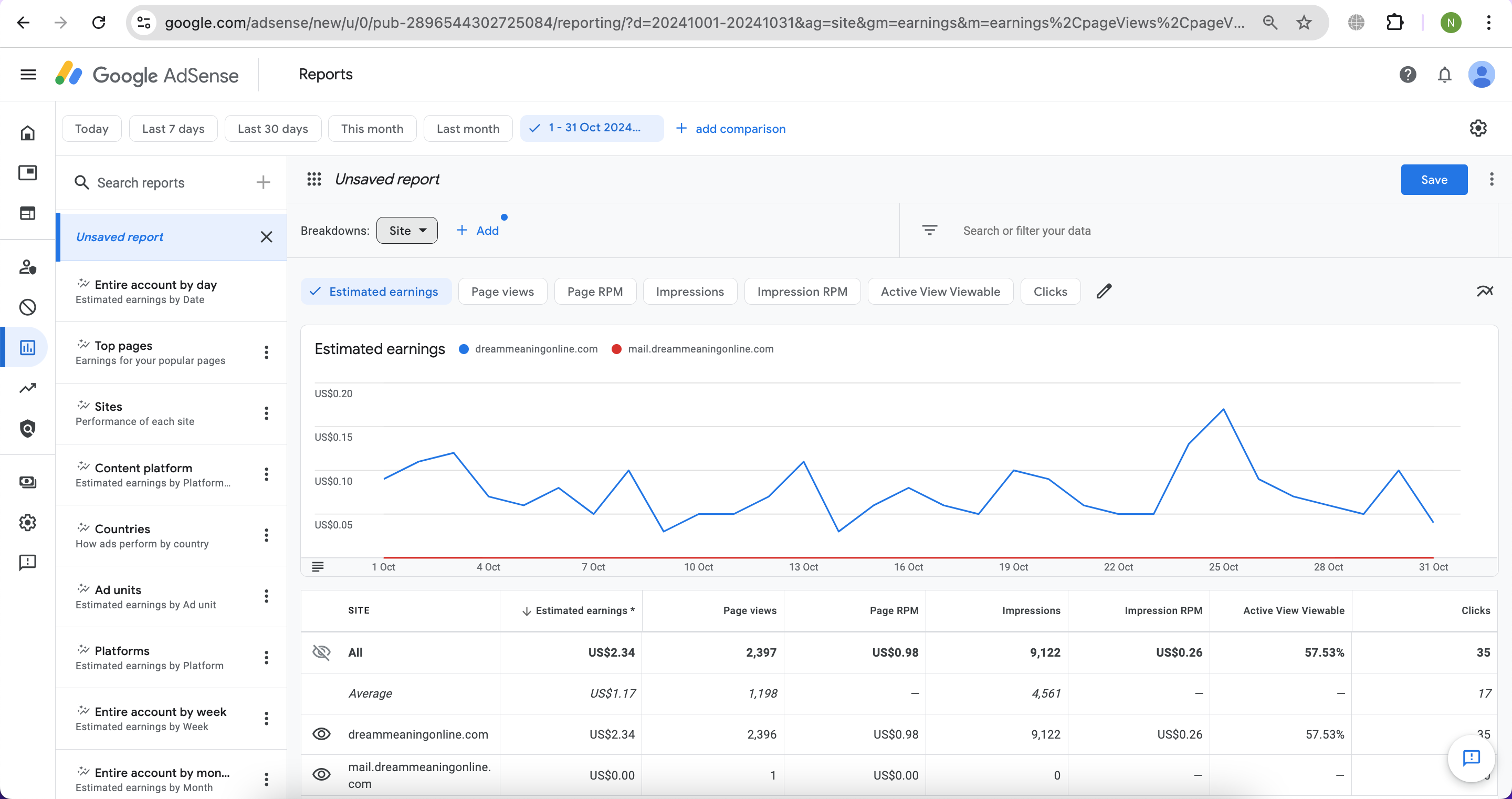The width and height of the screenshot is (1512, 799).
Task: Toggle visibility of mail.dreammeaningonline.com row
Action: click(321, 775)
